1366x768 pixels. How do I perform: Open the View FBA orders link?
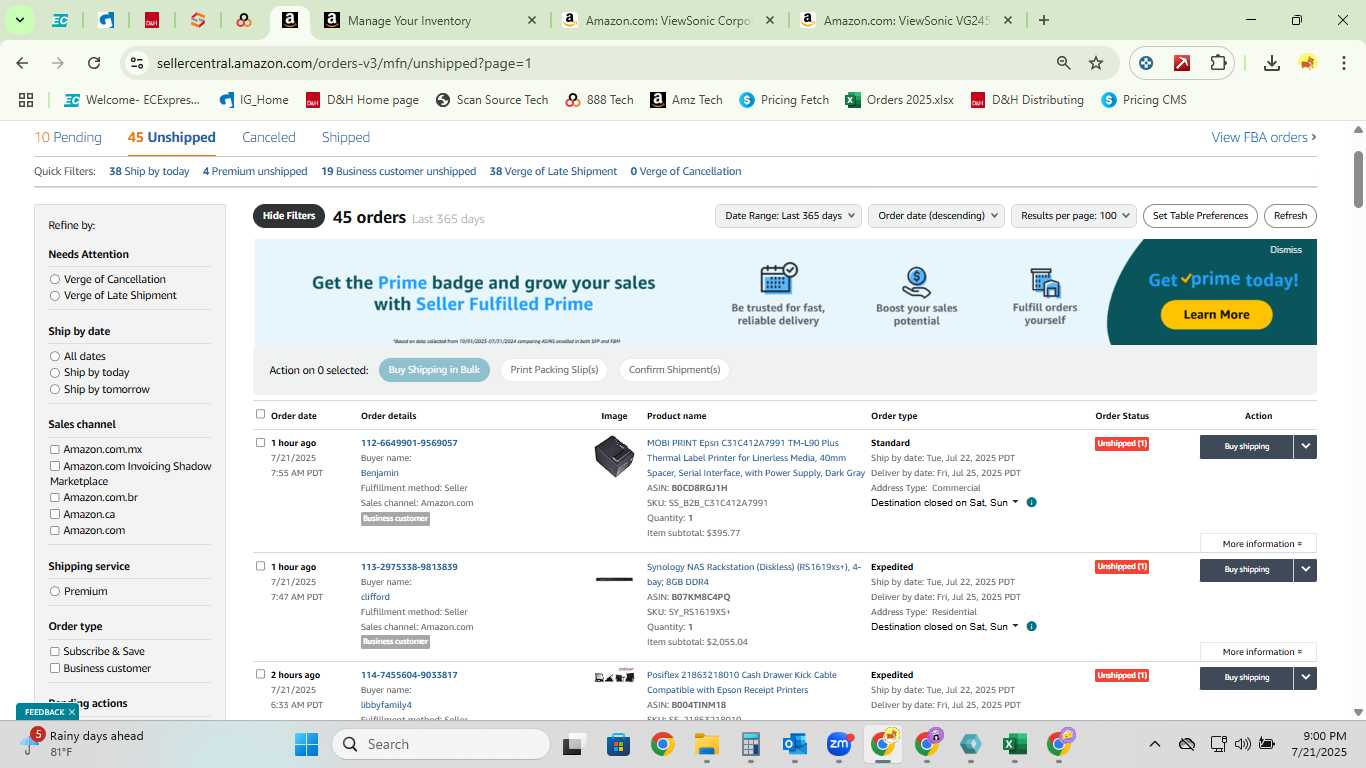tap(1264, 137)
